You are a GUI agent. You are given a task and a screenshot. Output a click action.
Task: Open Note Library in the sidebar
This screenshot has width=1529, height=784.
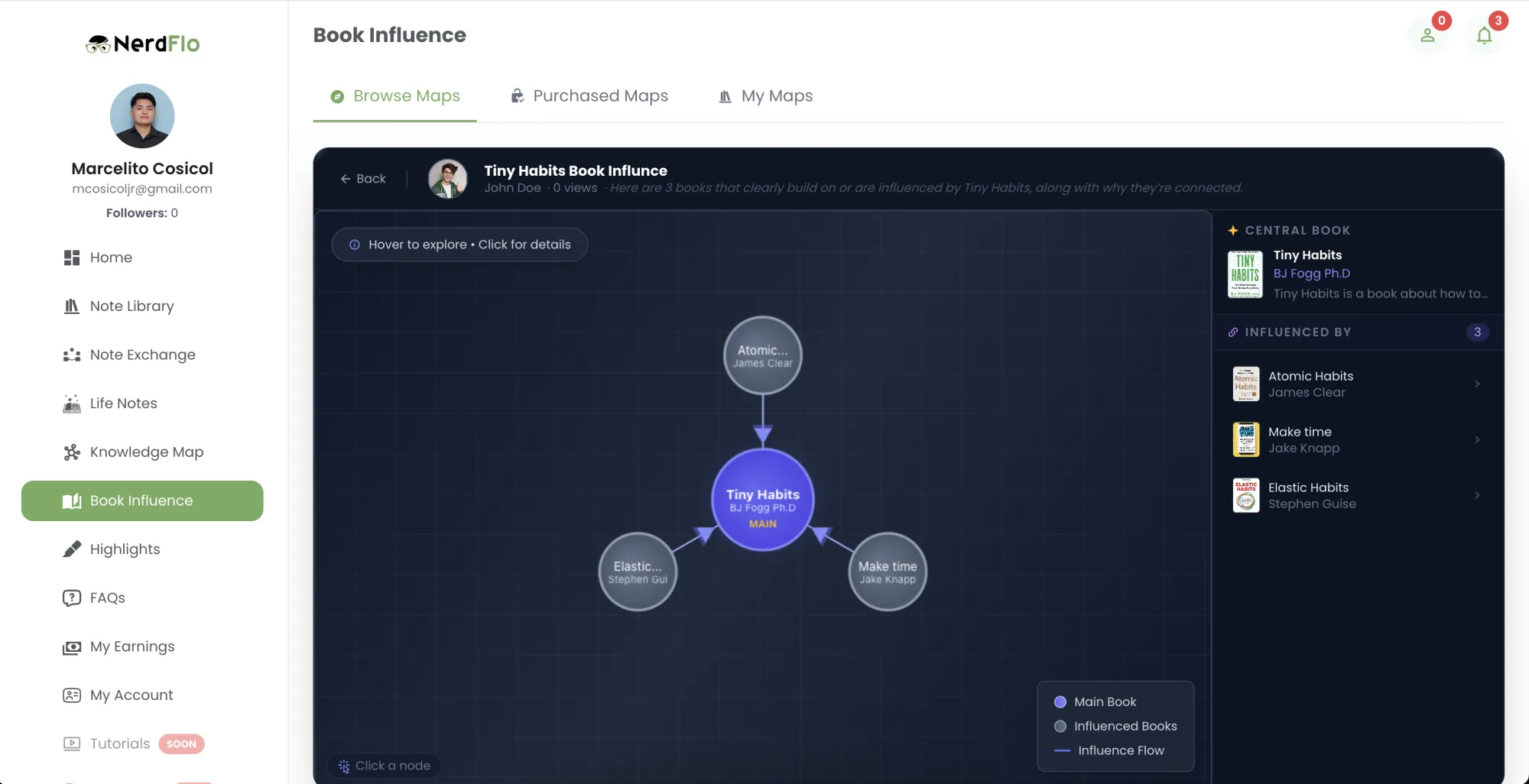tap(142, 306)
